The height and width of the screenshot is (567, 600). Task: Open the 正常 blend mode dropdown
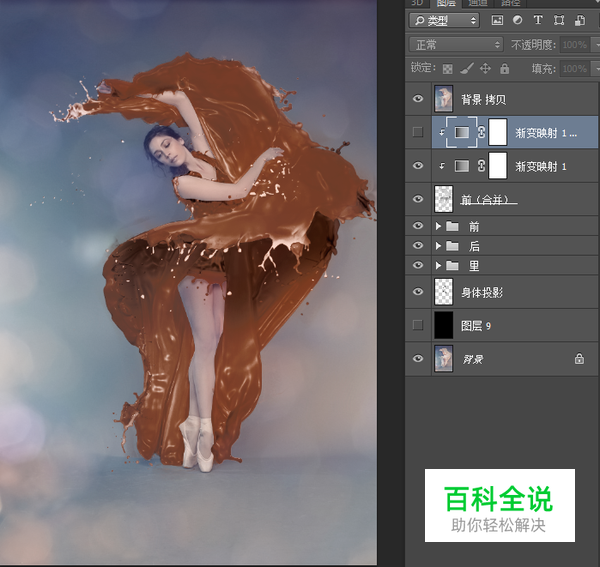(456, 45)
